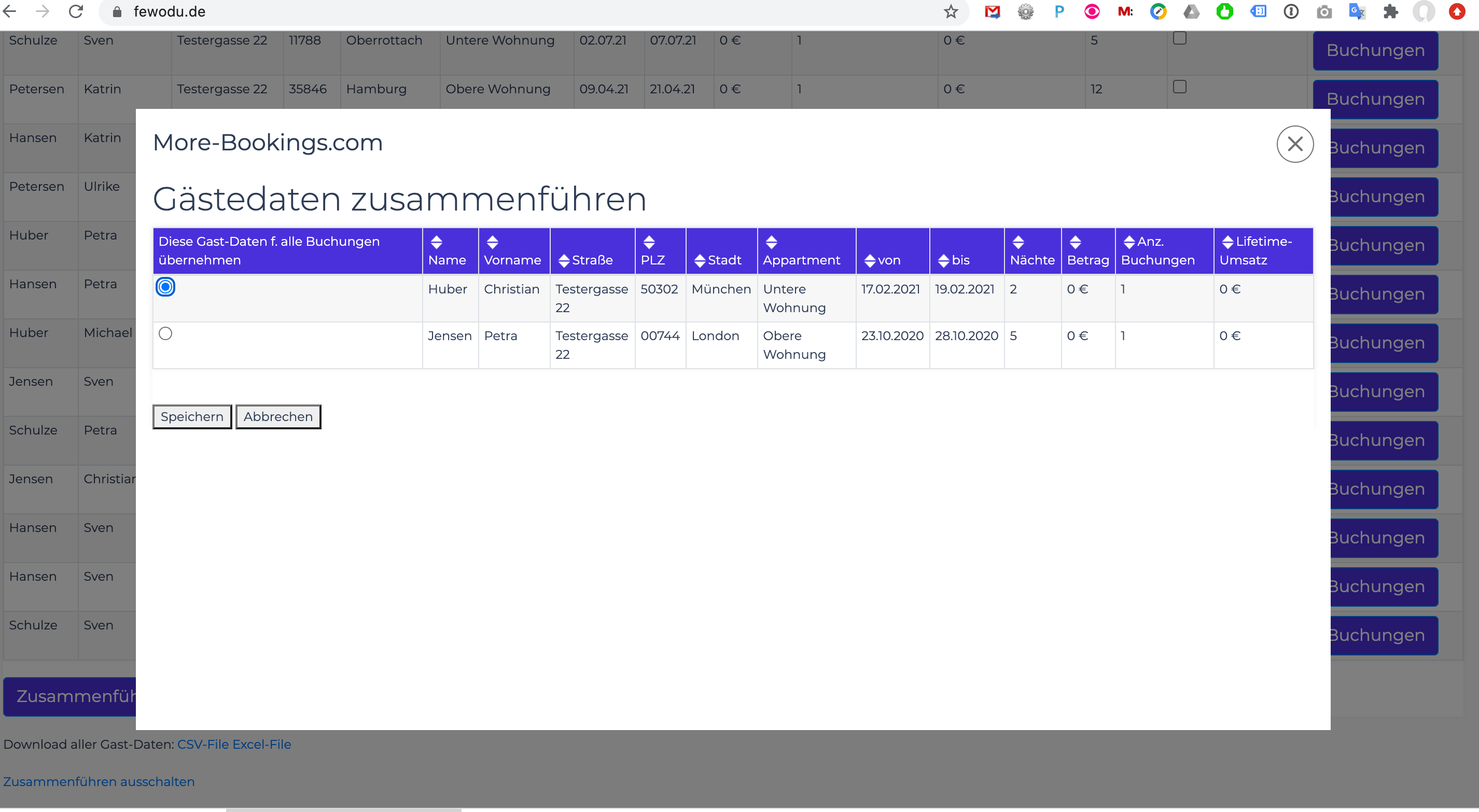The width and height of the screenshot is (1479, 812).
Task: Sort by the Lifetime-Umsatz column arrows
Action: coord(1227,242)
